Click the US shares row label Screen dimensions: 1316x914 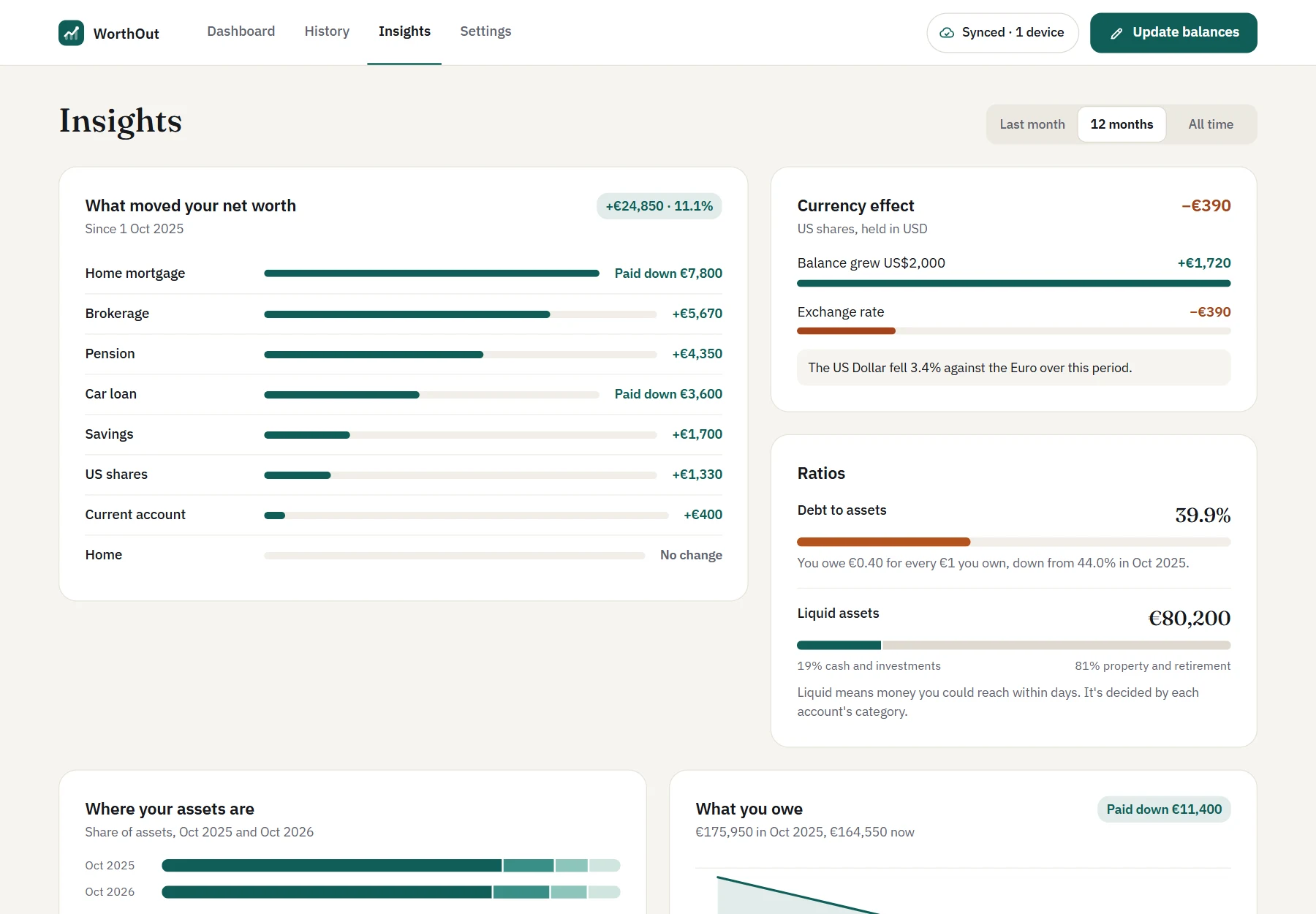tap(116, 475)
